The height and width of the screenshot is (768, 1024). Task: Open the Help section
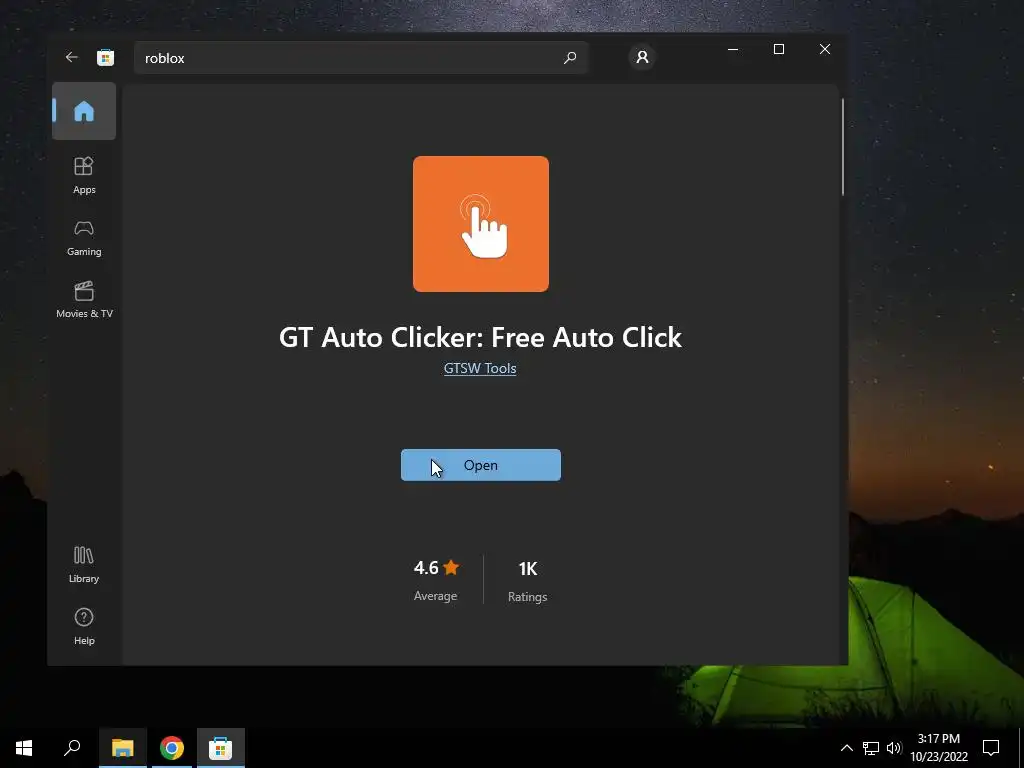(x=84, y=626)
